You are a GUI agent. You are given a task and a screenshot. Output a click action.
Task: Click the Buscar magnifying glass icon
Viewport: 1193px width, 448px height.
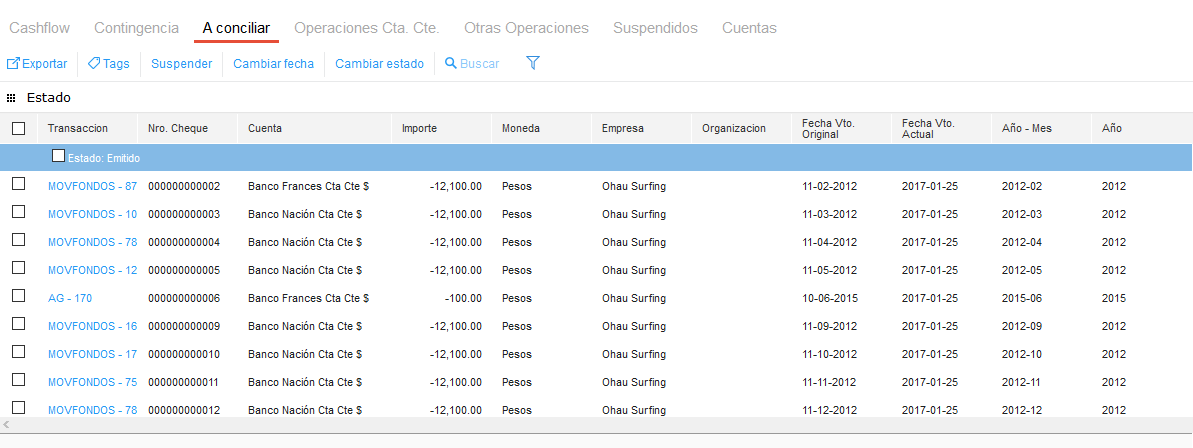pyautogui.click(x=451, y=64)
